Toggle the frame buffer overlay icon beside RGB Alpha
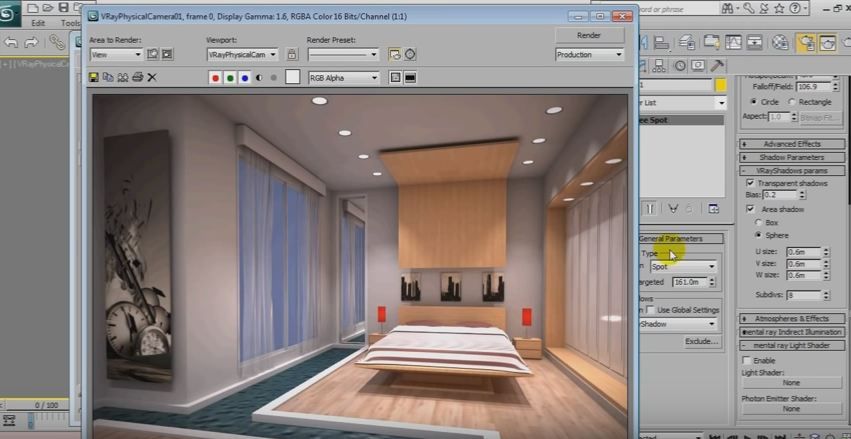851x439 pixels. pyautogui.click(x=395, y=78)
